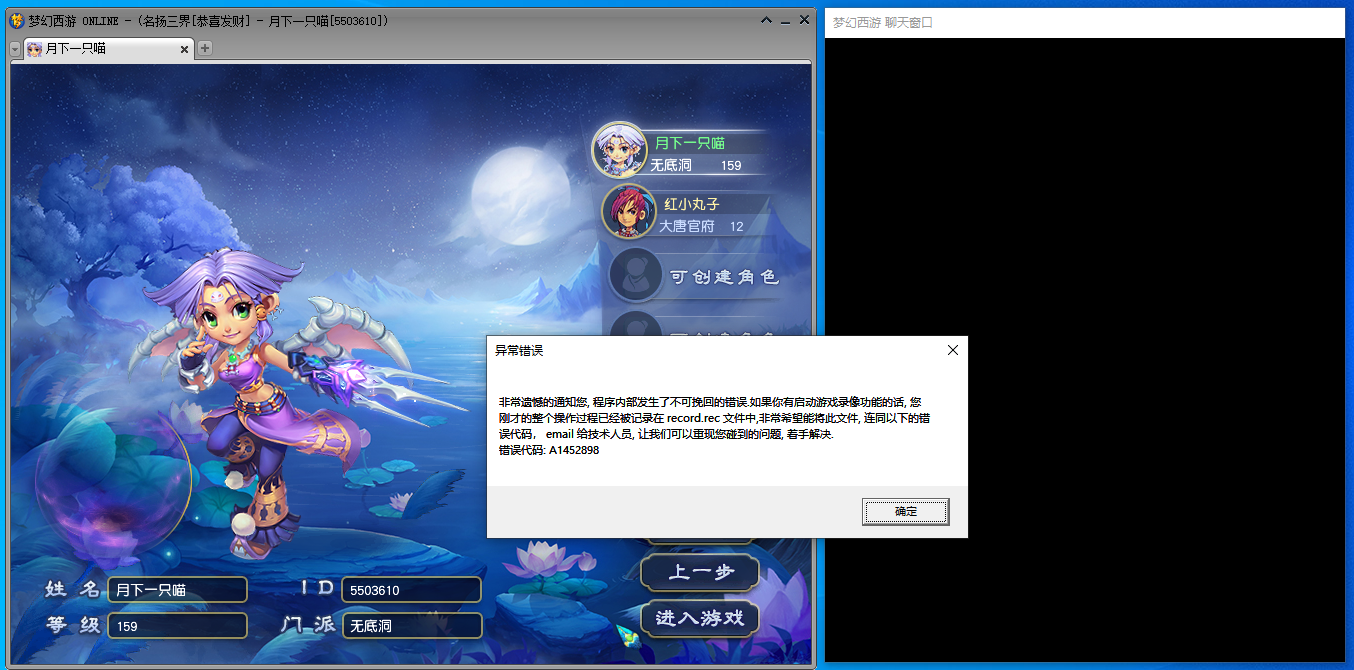The width and height of the screenshot is (1354, 670).
Task: Click the 门派 field 无底洞
Action: pyautogui.click(x=411, y=626)
